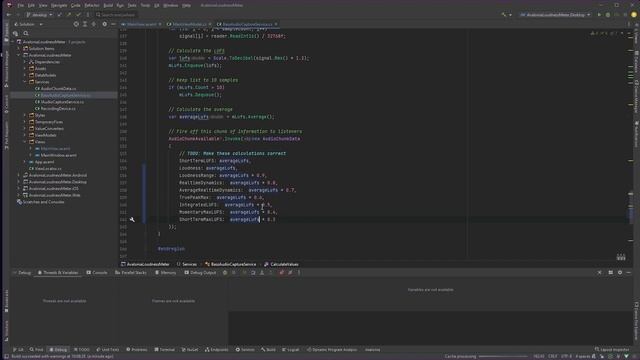Hide the Solution panel with the minus icon
This screenshot has height=360, width=640.
click(x=113, y=24)
